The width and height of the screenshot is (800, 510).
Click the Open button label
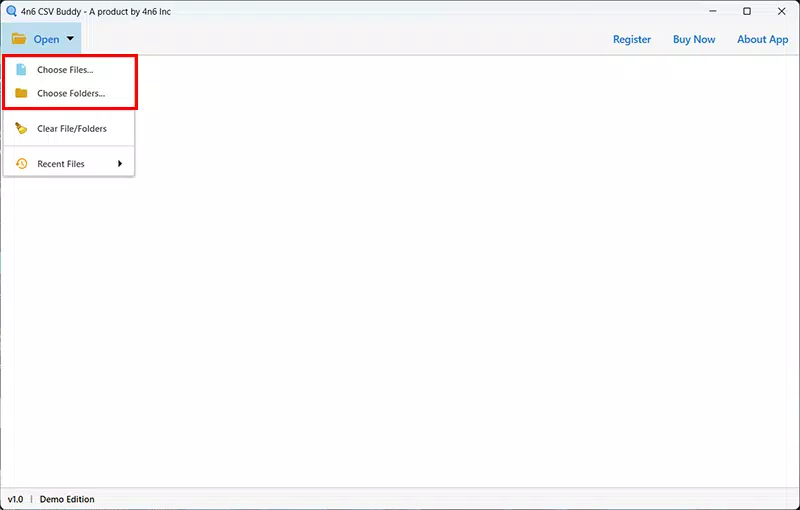(x=46, y=39)
